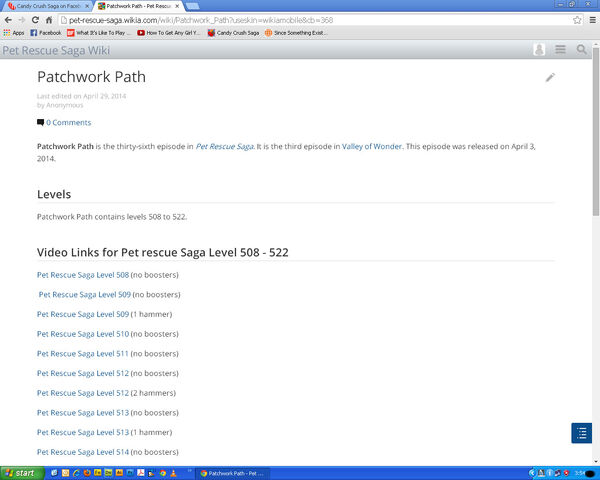Click the page vertical scrollbar thumb

596,131
